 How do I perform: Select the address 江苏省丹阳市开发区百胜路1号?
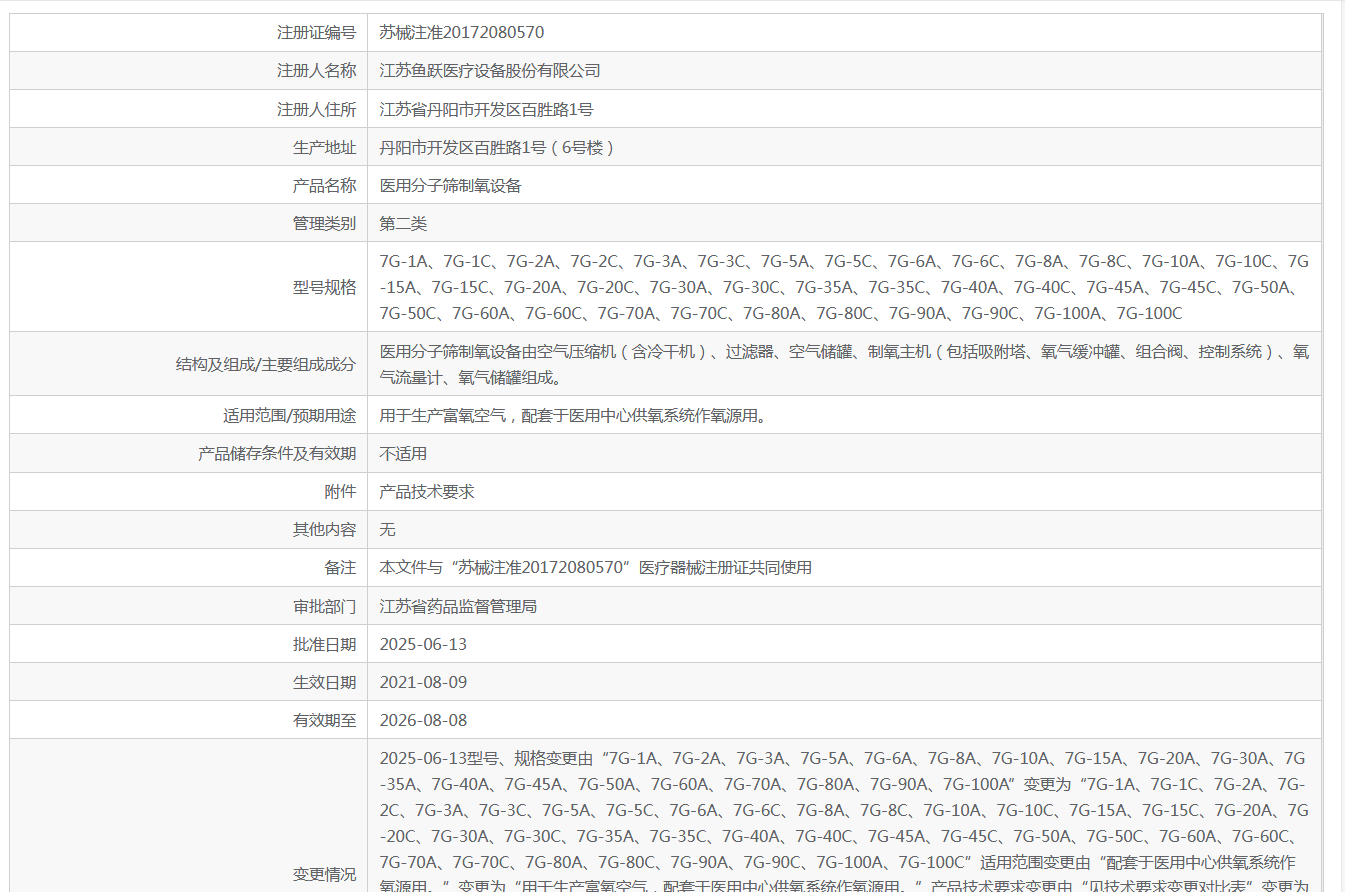coord(486,109)
